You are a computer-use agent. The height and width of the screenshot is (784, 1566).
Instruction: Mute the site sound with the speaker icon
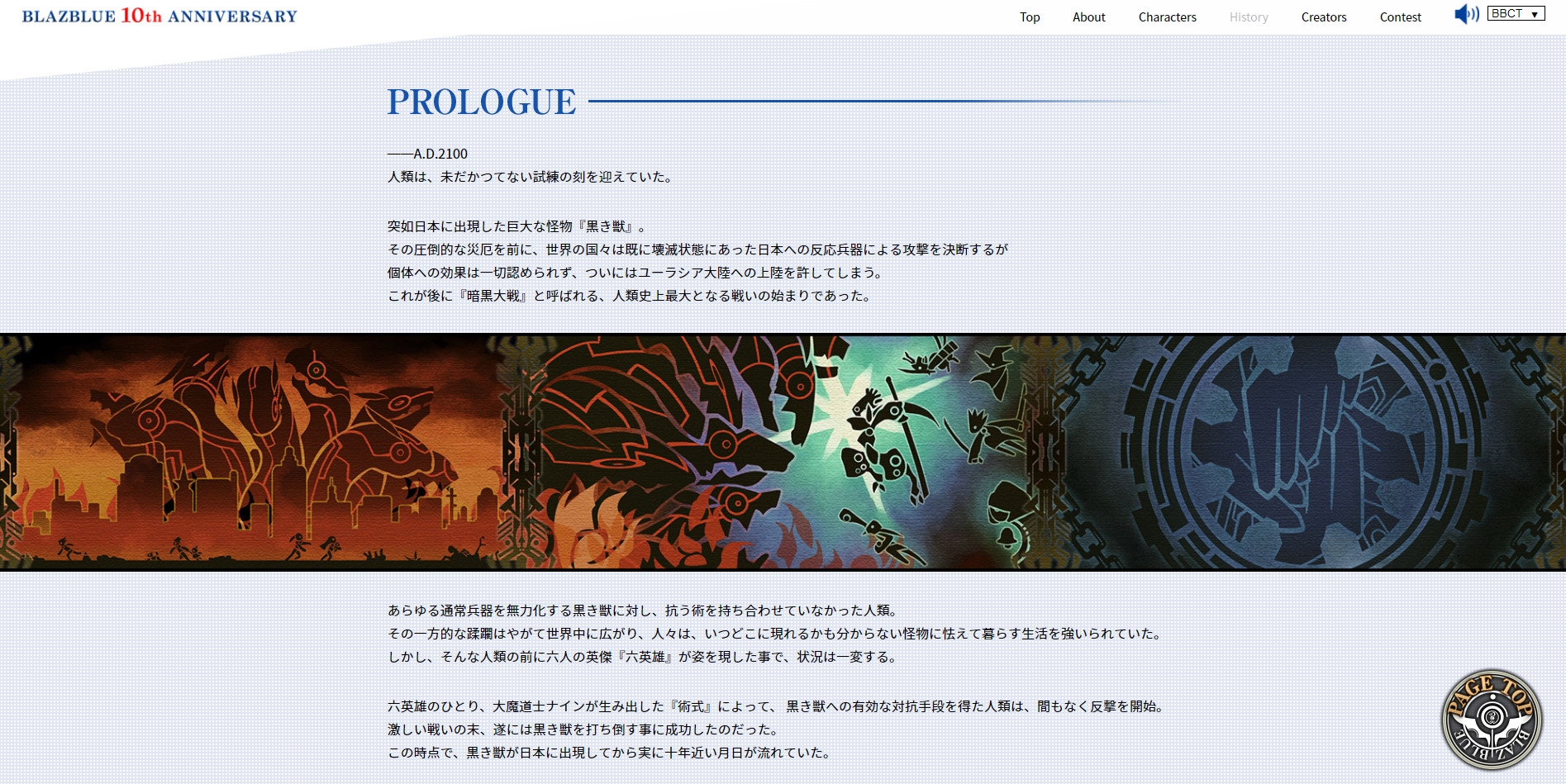pyautogui.click(x=1467, y=14)
